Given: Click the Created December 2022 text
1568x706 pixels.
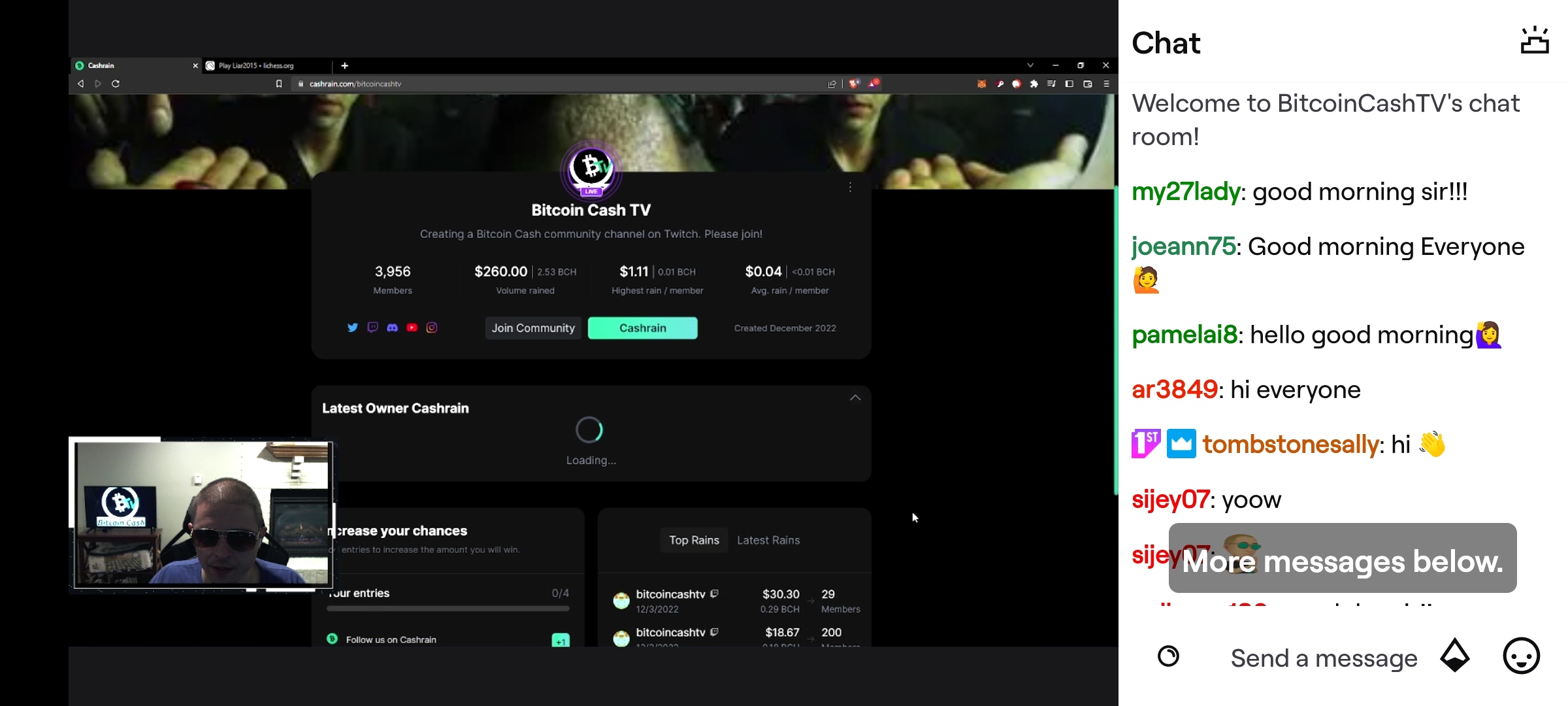Looking at the screenshot, I should click(x=785, y=328).
